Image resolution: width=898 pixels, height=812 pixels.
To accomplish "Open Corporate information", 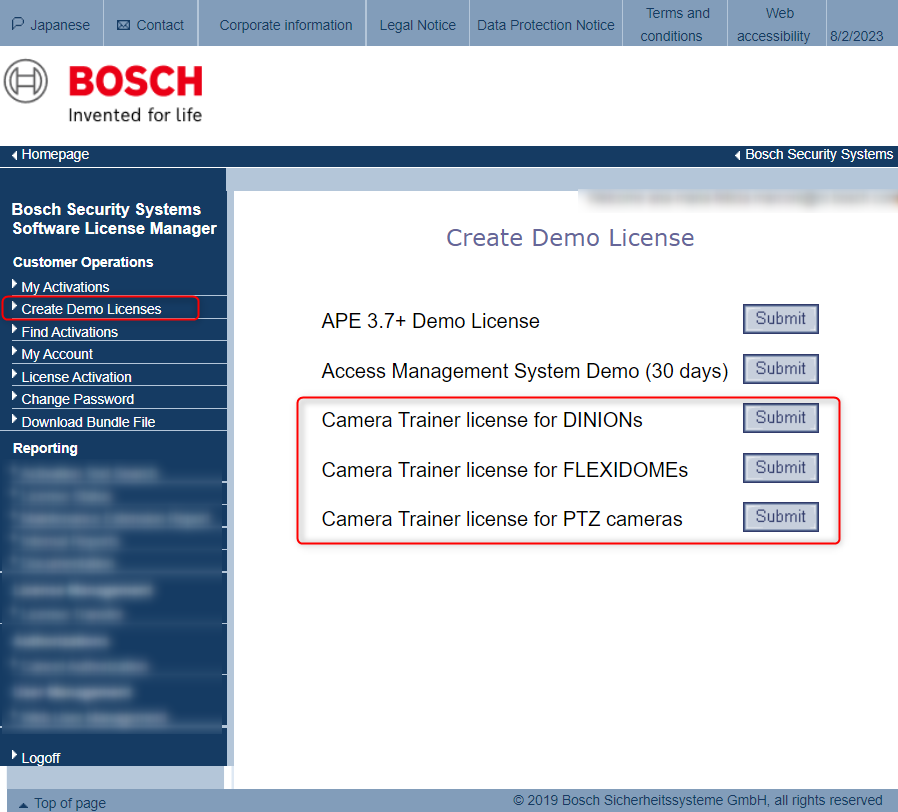I will click(285, 25).
